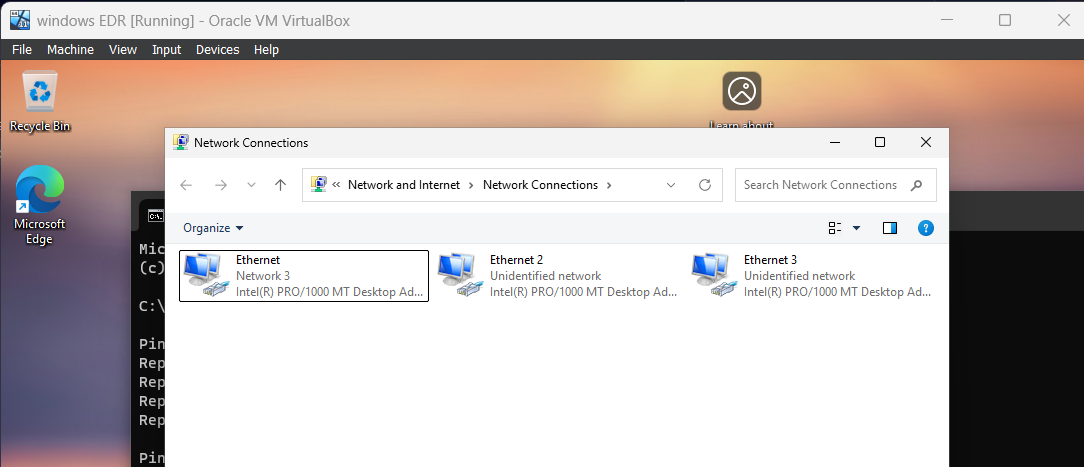Click inside Search Network Connections field

[820, 185]
